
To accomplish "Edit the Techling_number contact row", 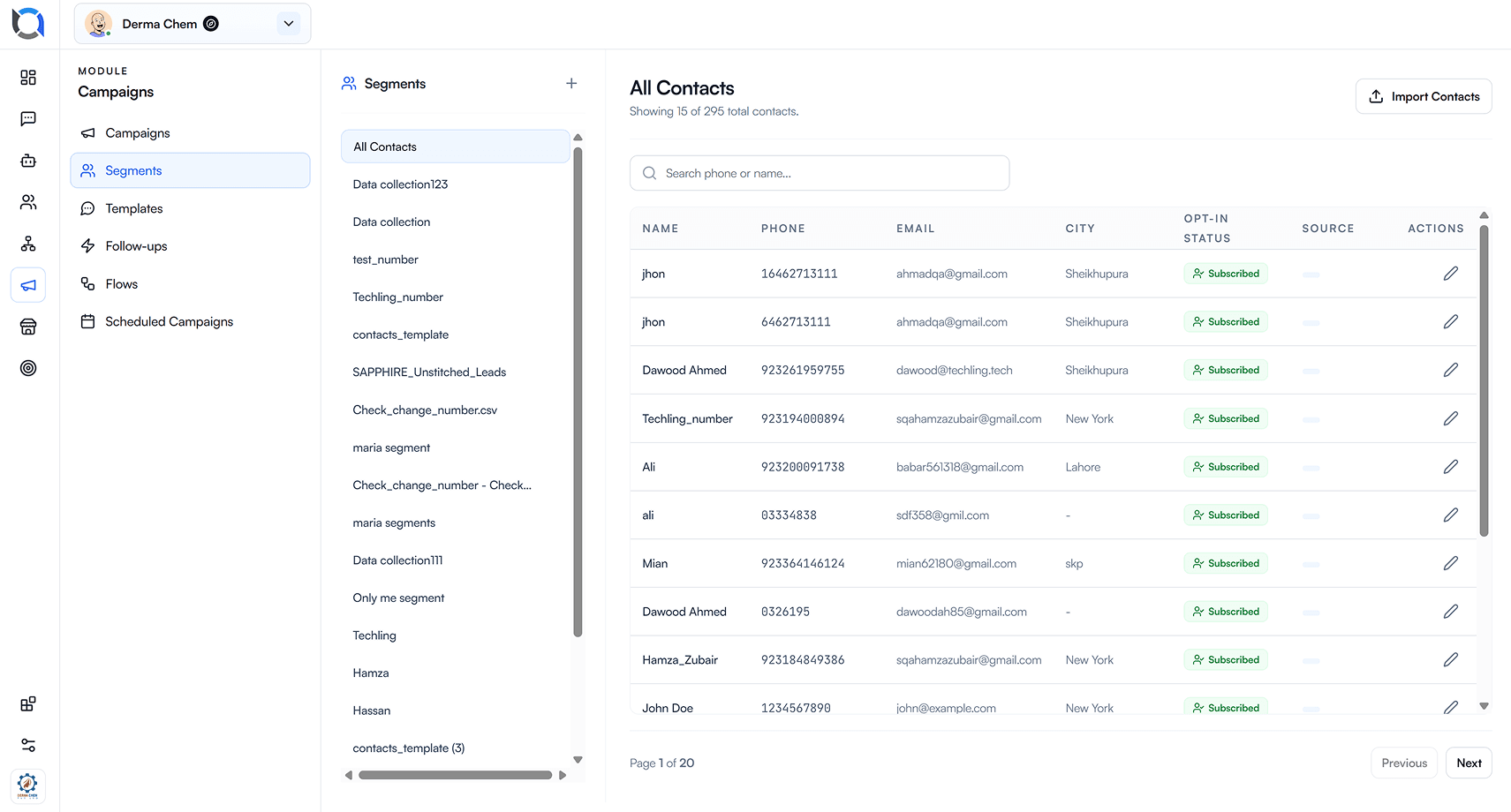I will [x=1450, y=418].
